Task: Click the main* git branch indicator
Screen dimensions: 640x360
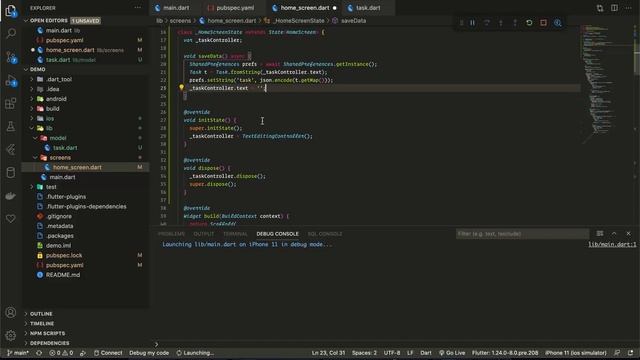Action: (x=18, y=353)
